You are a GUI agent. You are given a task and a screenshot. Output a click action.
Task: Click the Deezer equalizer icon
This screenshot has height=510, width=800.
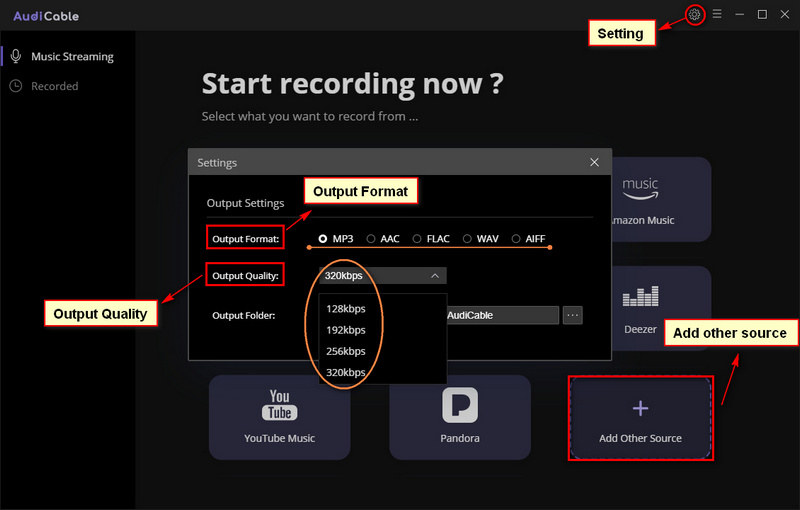[640, 296]
